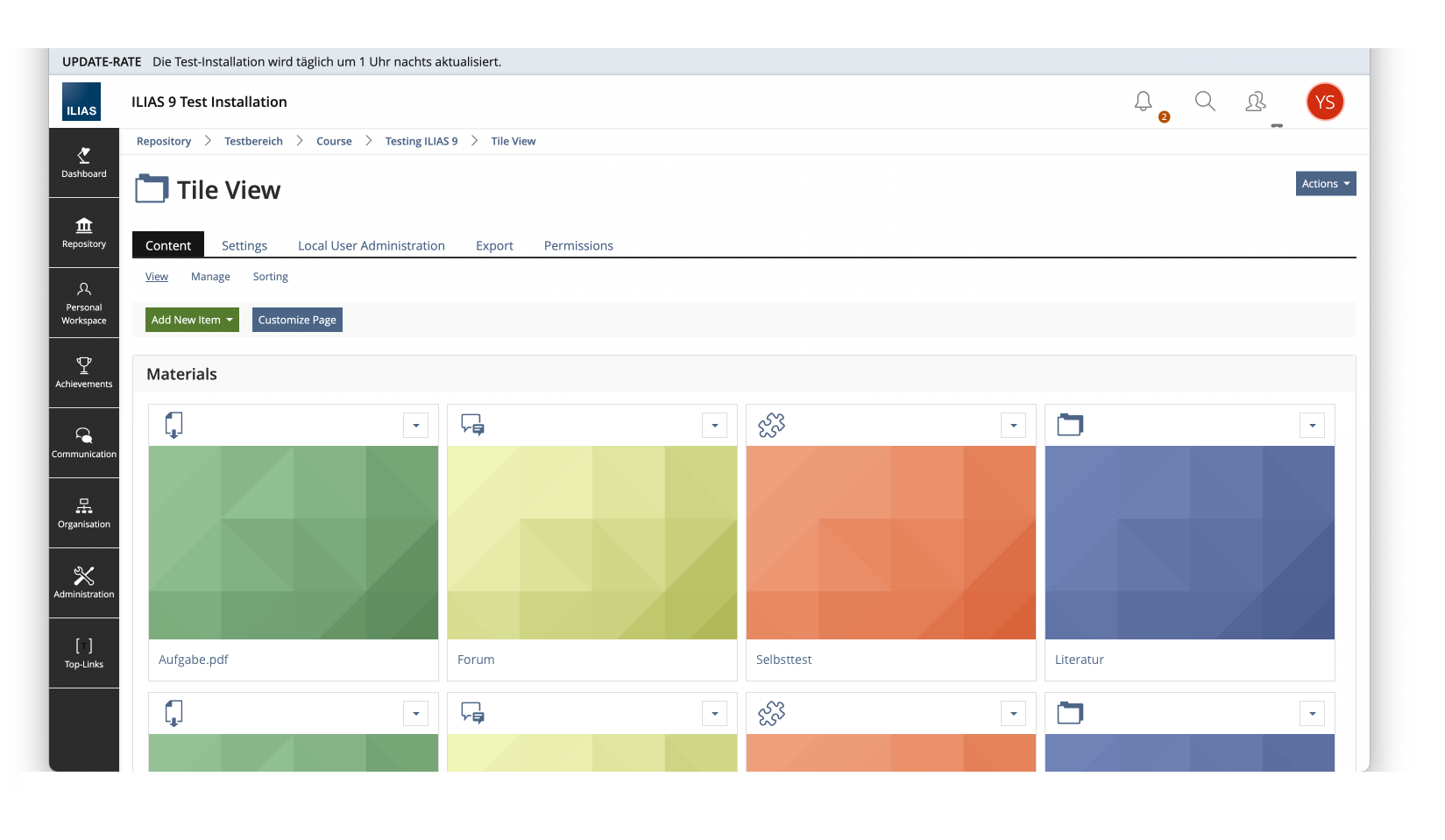This screenshot has width=1445, height=840.
Task: Open the Literatur tile title link
Action: pos(1080,660)
